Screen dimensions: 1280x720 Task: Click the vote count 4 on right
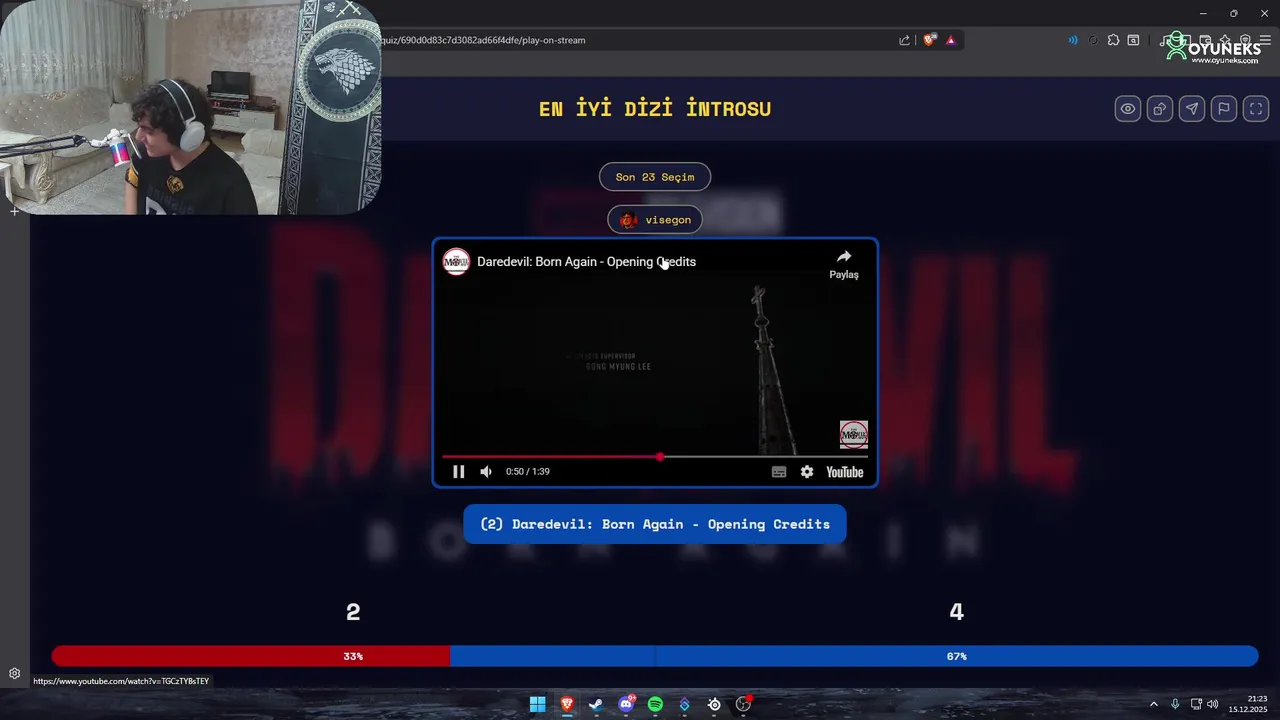pyautogui.click(x=957, y=612)
